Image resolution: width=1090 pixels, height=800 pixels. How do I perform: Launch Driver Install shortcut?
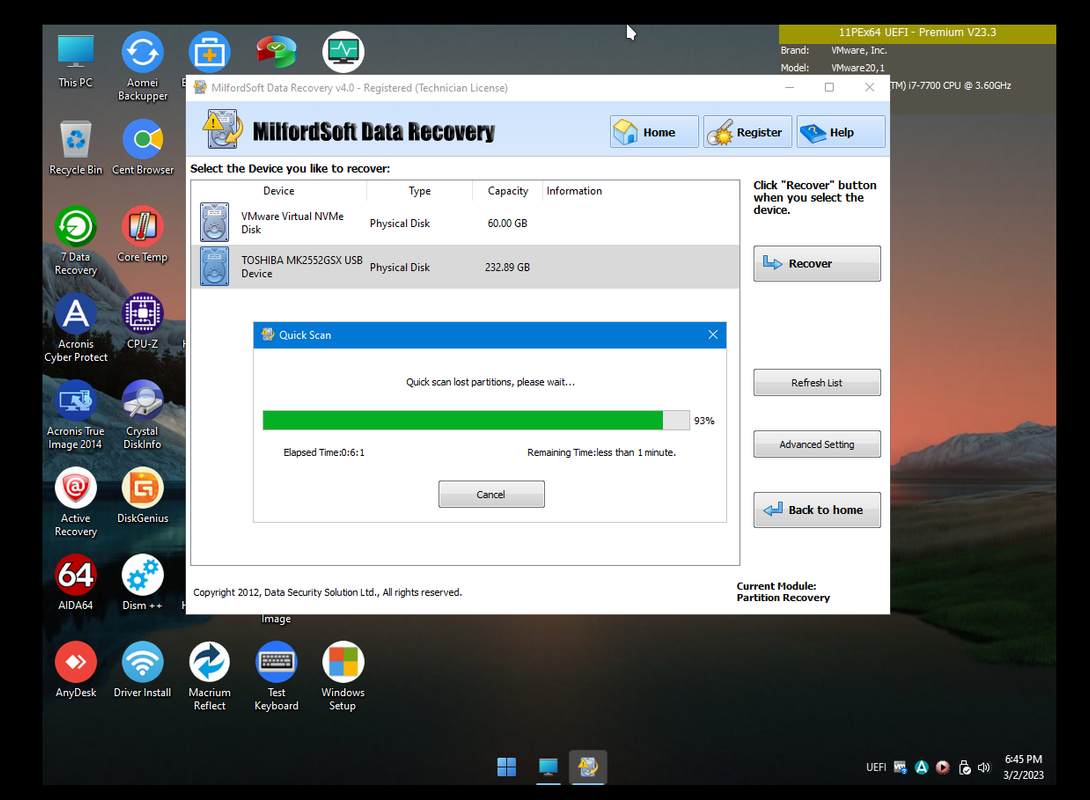click(x=143, y=670)
